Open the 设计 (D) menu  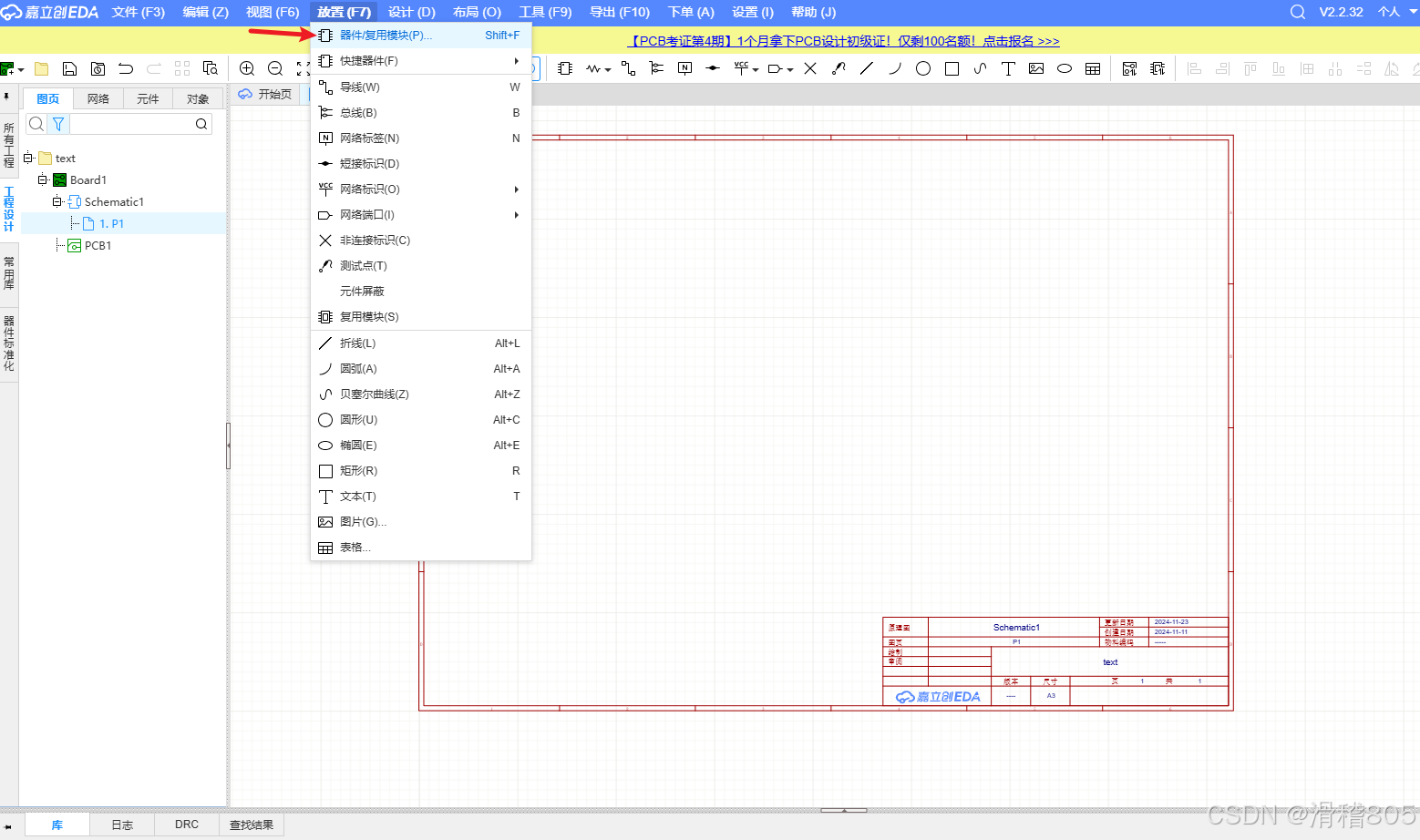coord(412,12)
